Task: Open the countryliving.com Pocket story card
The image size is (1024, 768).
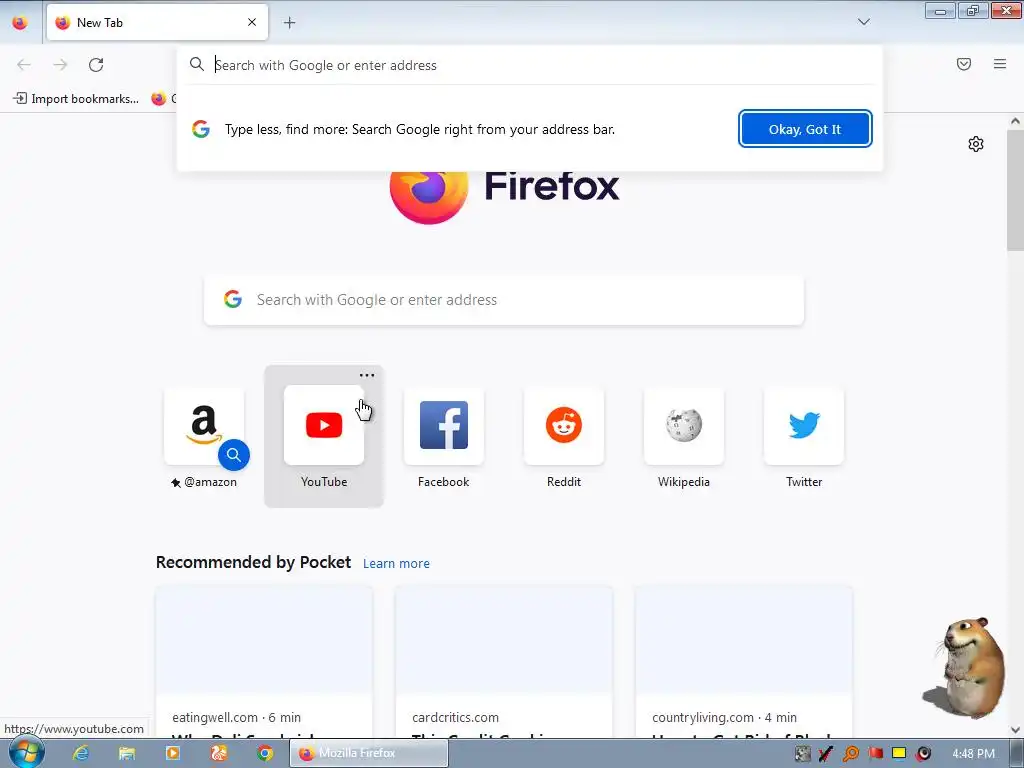Action: coord(744,662)
